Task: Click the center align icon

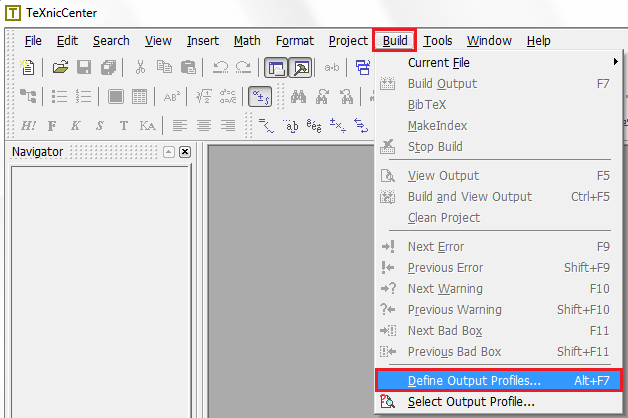Action: (x=204, y=126)
